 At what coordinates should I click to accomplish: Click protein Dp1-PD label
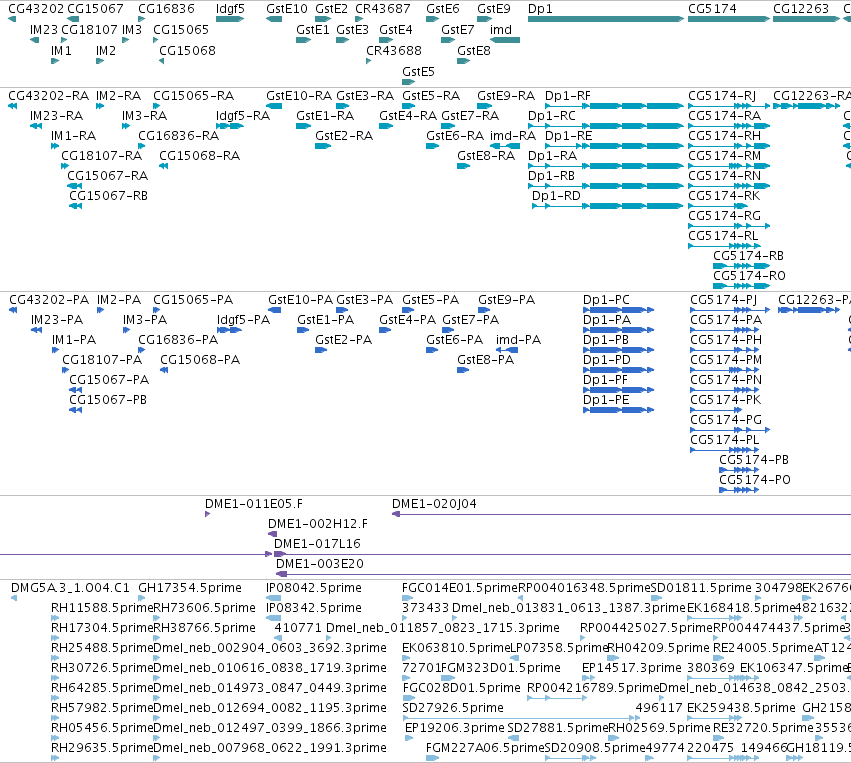(x=607, y=360)
